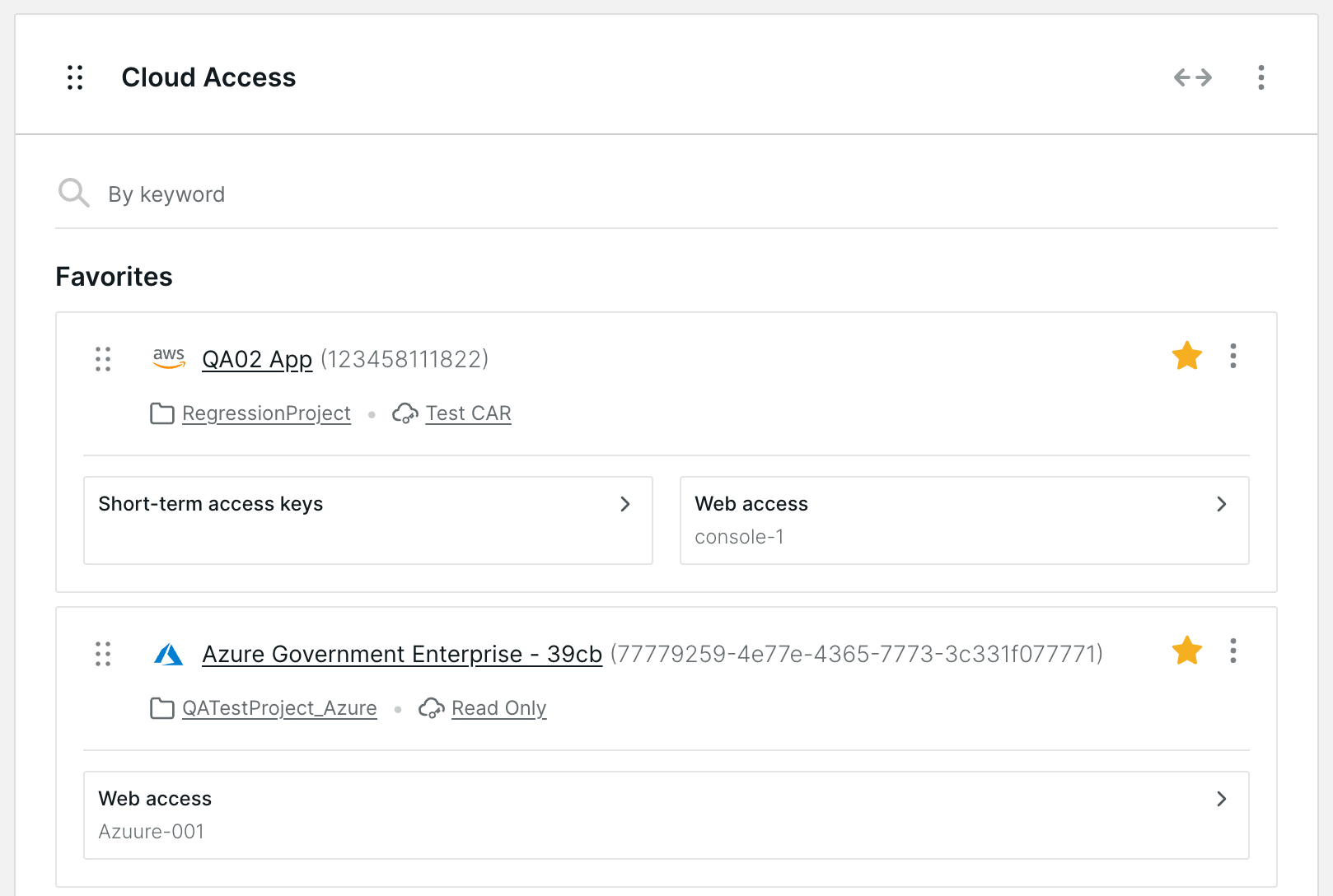This screenshot has width=1333, height=896.
Task: Open the Test CAR link
Action: click(468, 413)
